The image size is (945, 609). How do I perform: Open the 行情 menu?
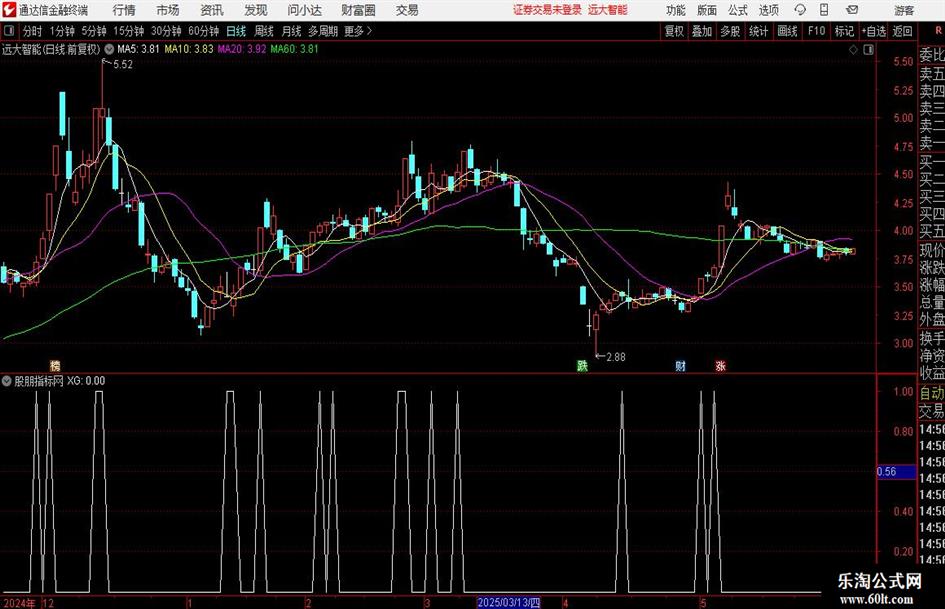click(x=124, y=10)
